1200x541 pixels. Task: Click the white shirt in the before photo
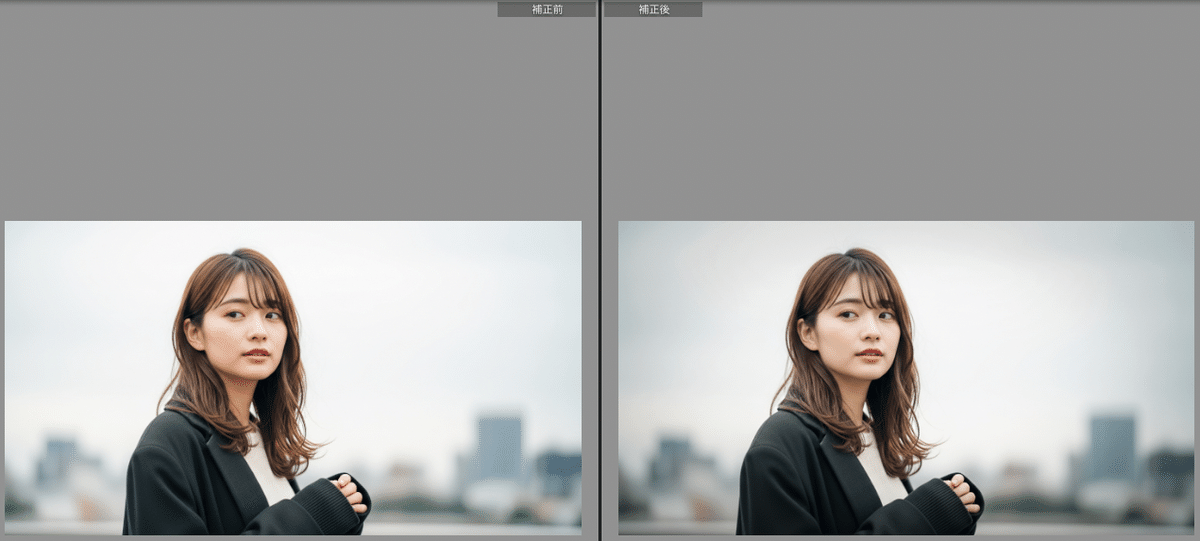click(266, 470)
